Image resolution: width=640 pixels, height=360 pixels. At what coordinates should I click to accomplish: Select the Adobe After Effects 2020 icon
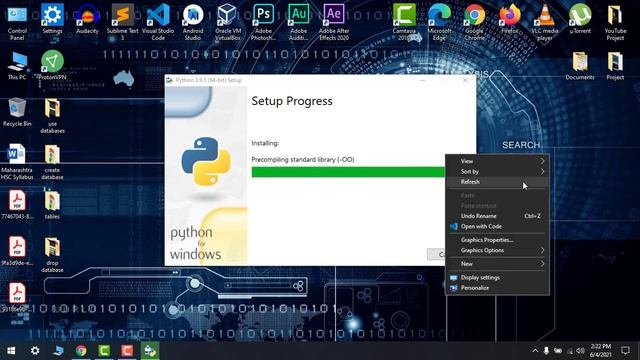[334, 22]
